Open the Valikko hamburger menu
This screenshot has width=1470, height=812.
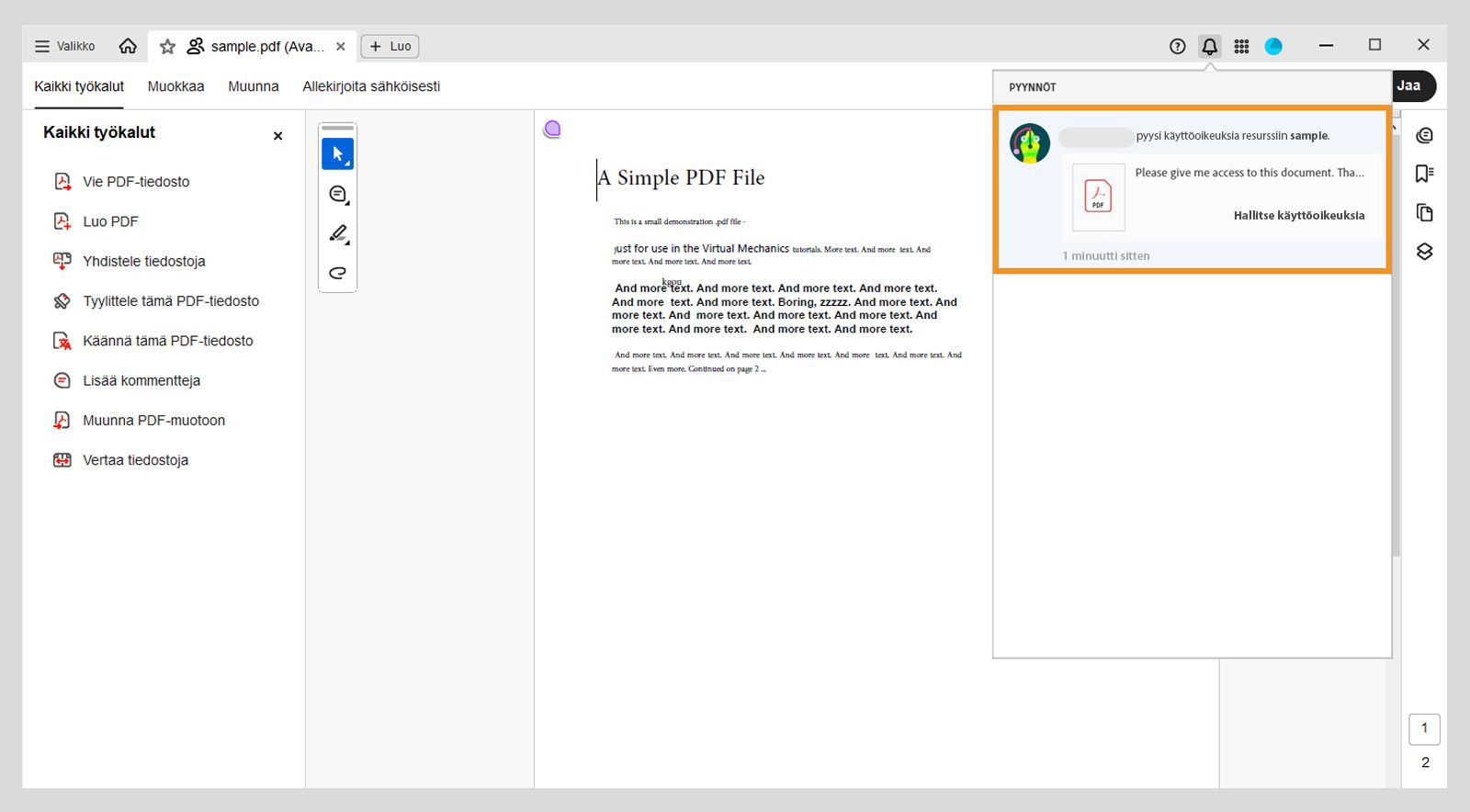point(64,46)
